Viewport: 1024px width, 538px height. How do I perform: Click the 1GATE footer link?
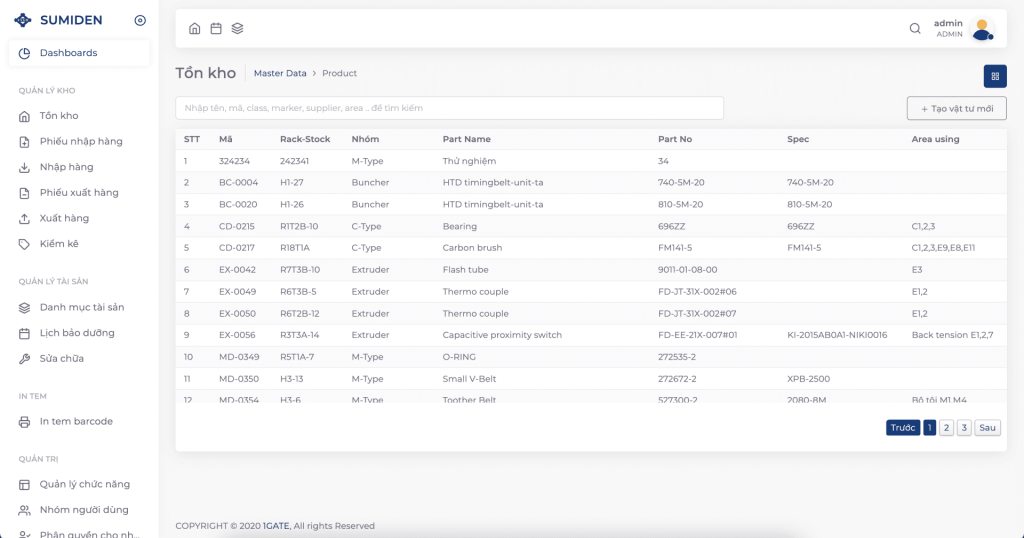(276, 526)
